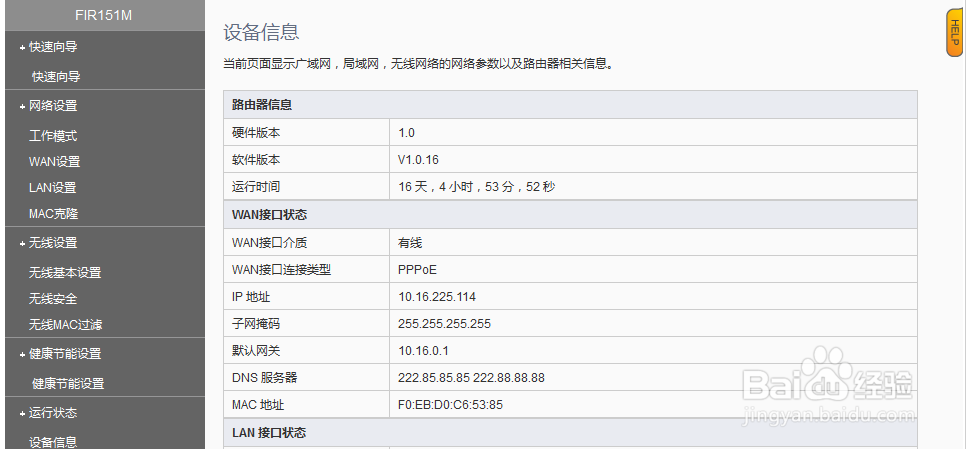Open the indented 健康节能设置 sub-item link
This screenshot has height=449, width=967.
click(68, 384)
